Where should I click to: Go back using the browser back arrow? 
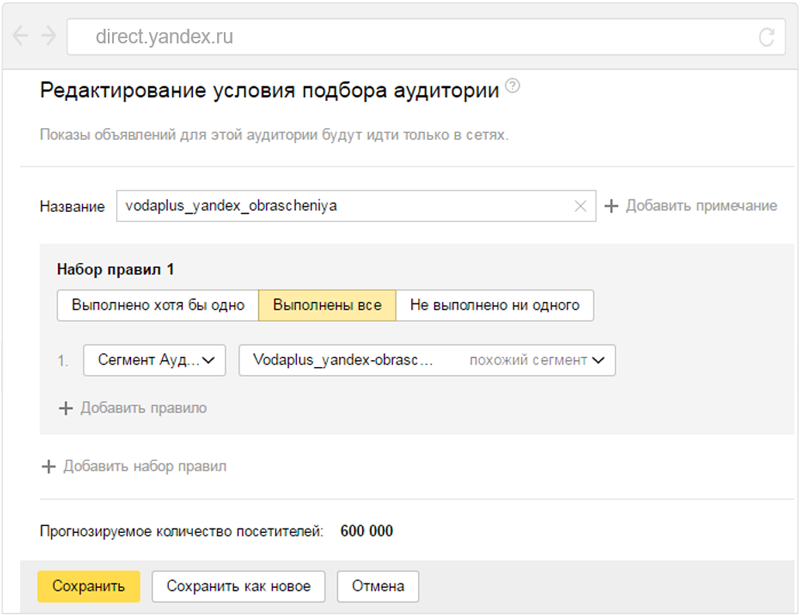click(20, 36)
